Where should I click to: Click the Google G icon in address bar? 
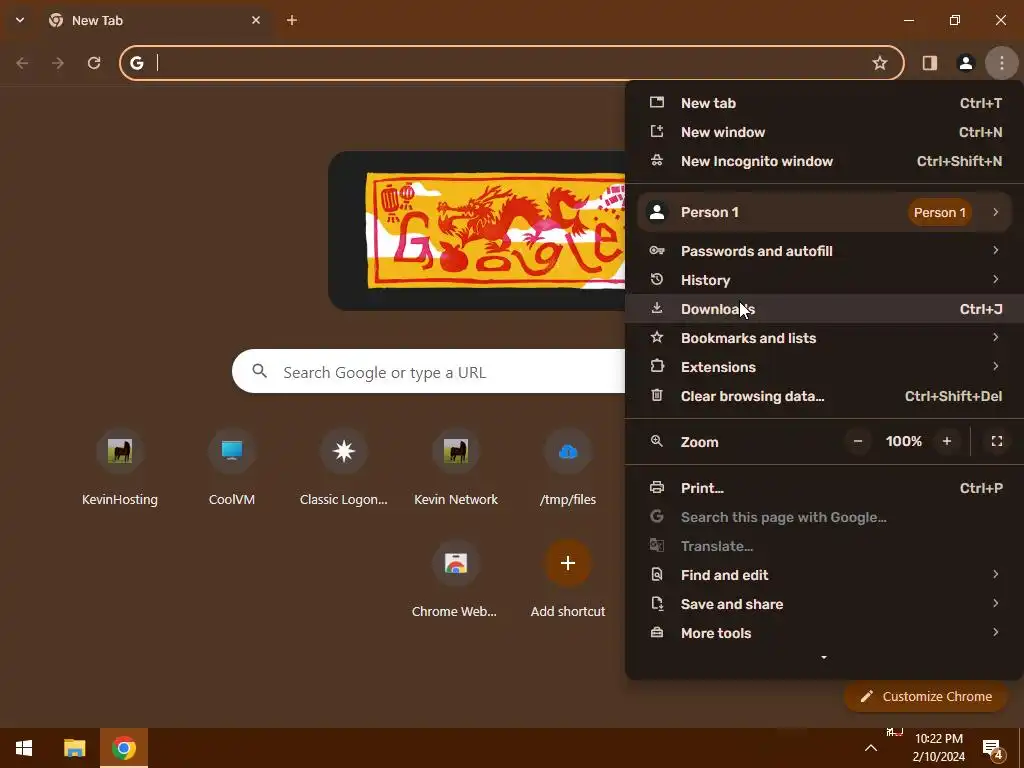pyautogui.click(x=136, y=63)
